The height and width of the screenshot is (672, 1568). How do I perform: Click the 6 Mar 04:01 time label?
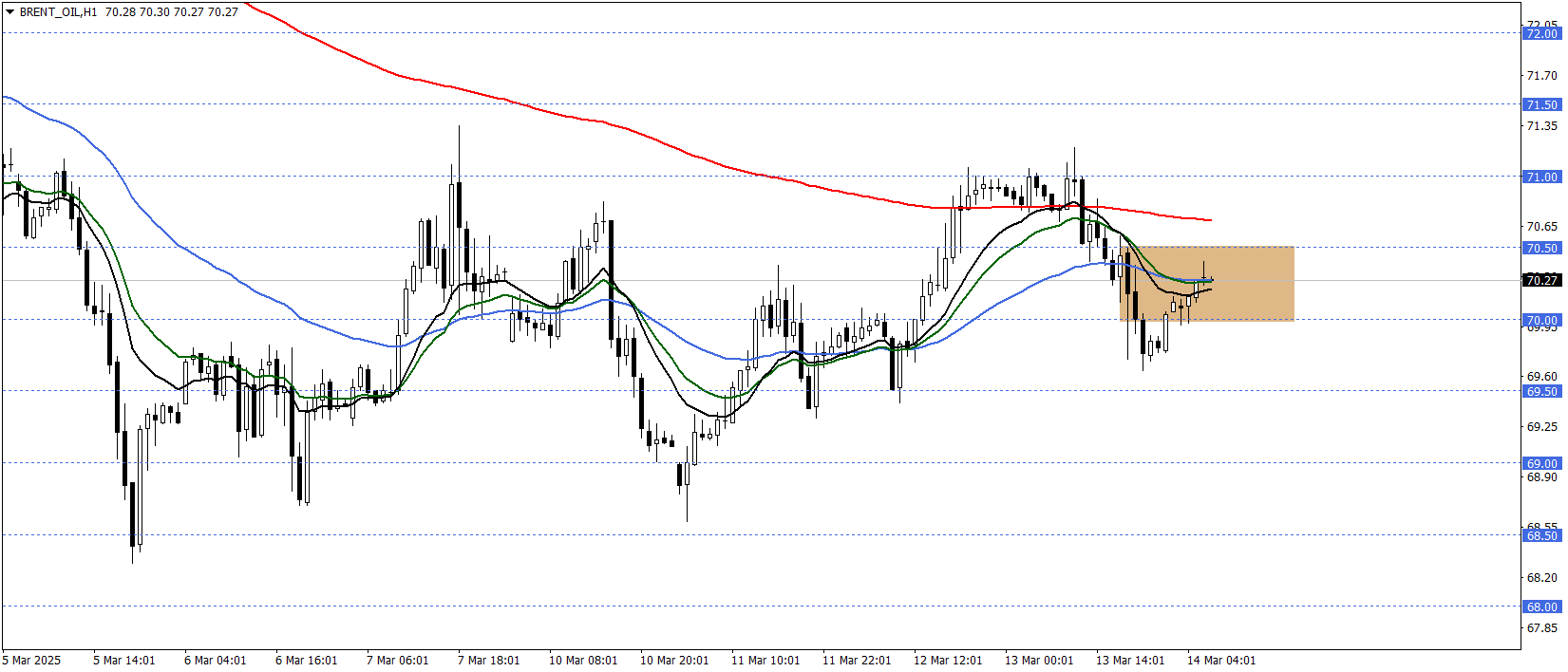click(215, 661)
